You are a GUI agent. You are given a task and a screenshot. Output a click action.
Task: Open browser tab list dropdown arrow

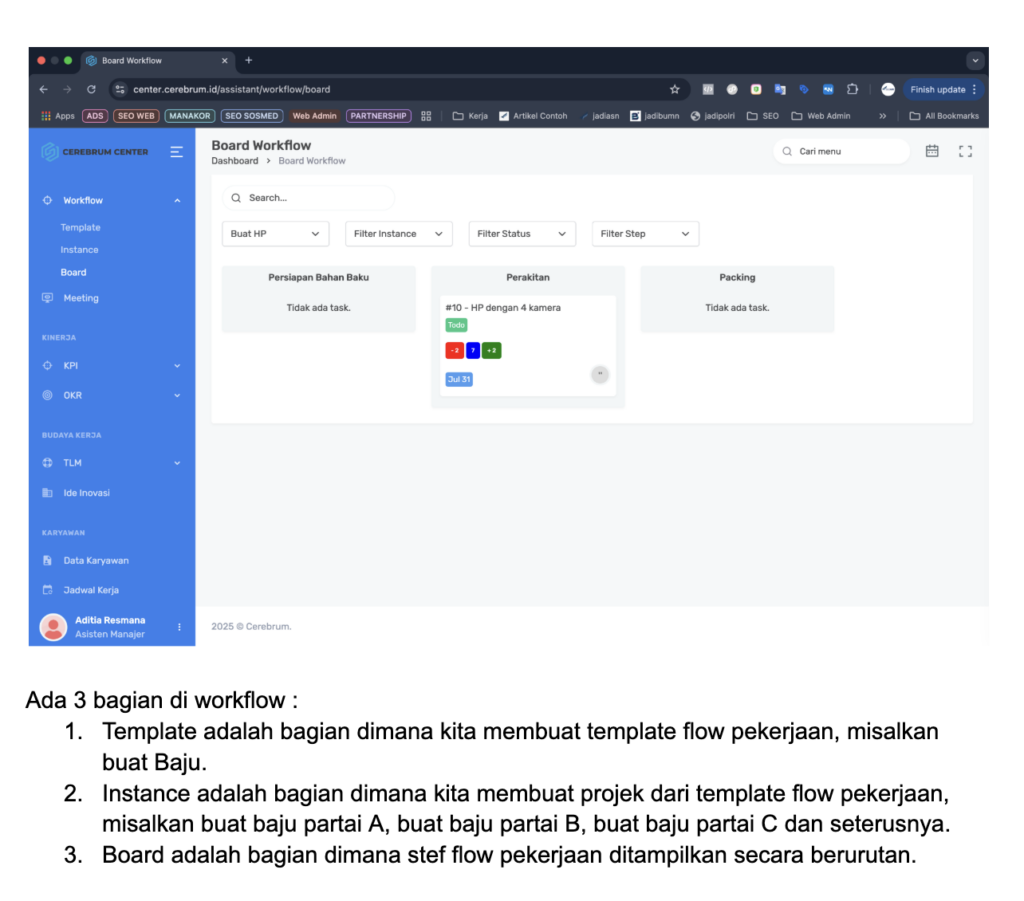pos(975,61)
